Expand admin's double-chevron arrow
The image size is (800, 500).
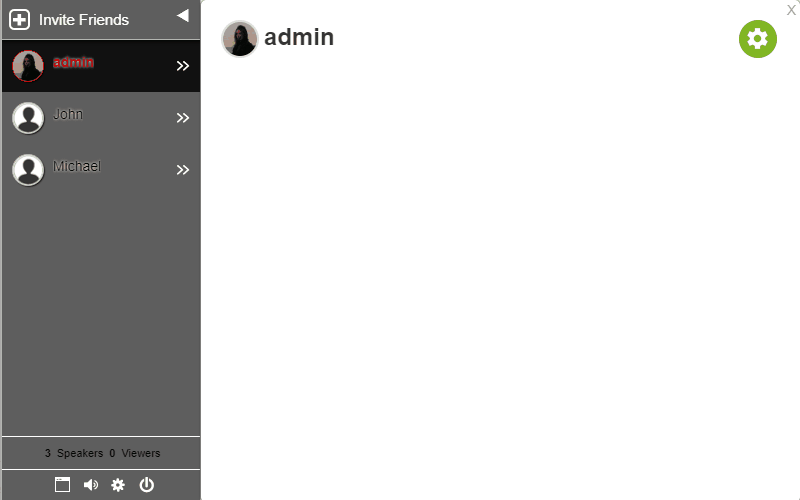(x=183, y=66)
